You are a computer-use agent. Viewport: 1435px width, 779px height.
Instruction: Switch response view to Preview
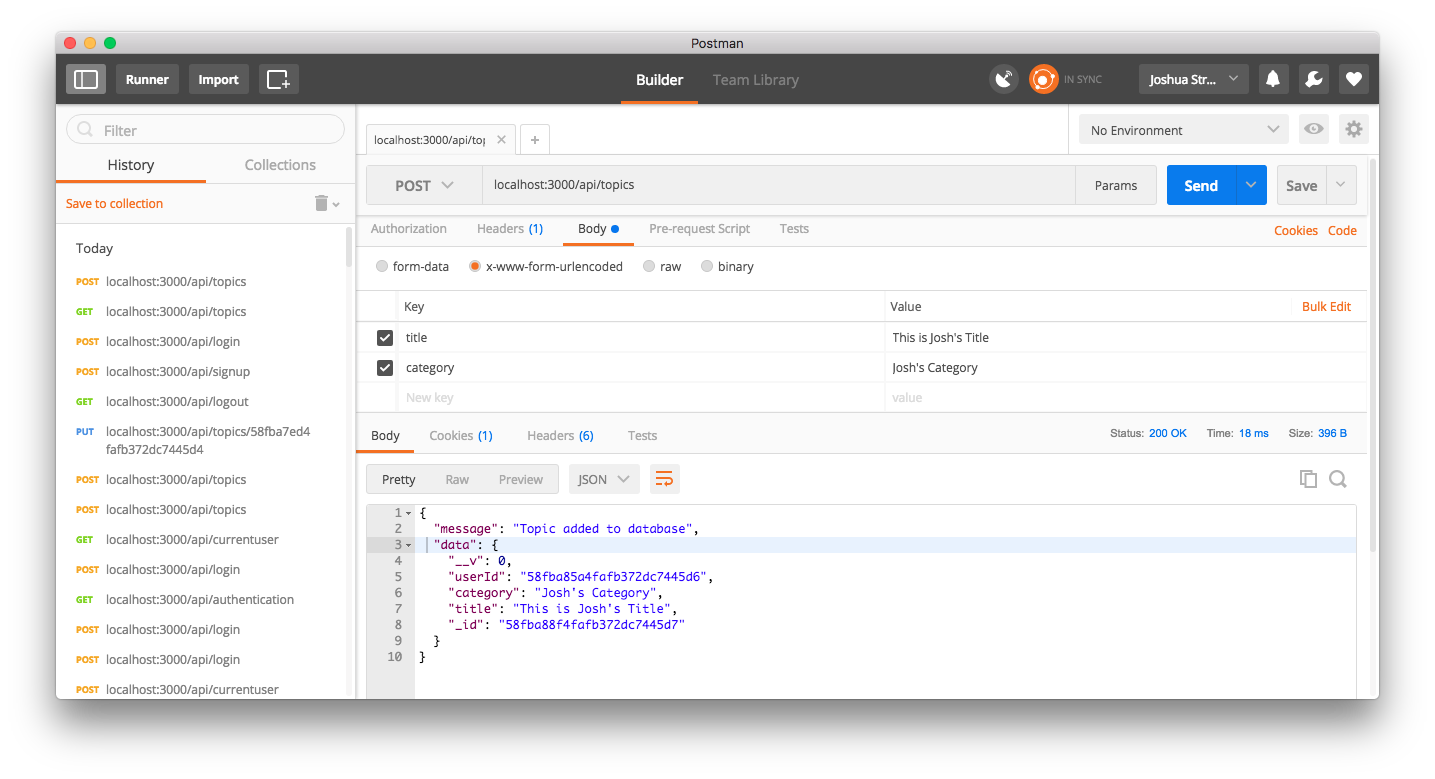point(521,479)
